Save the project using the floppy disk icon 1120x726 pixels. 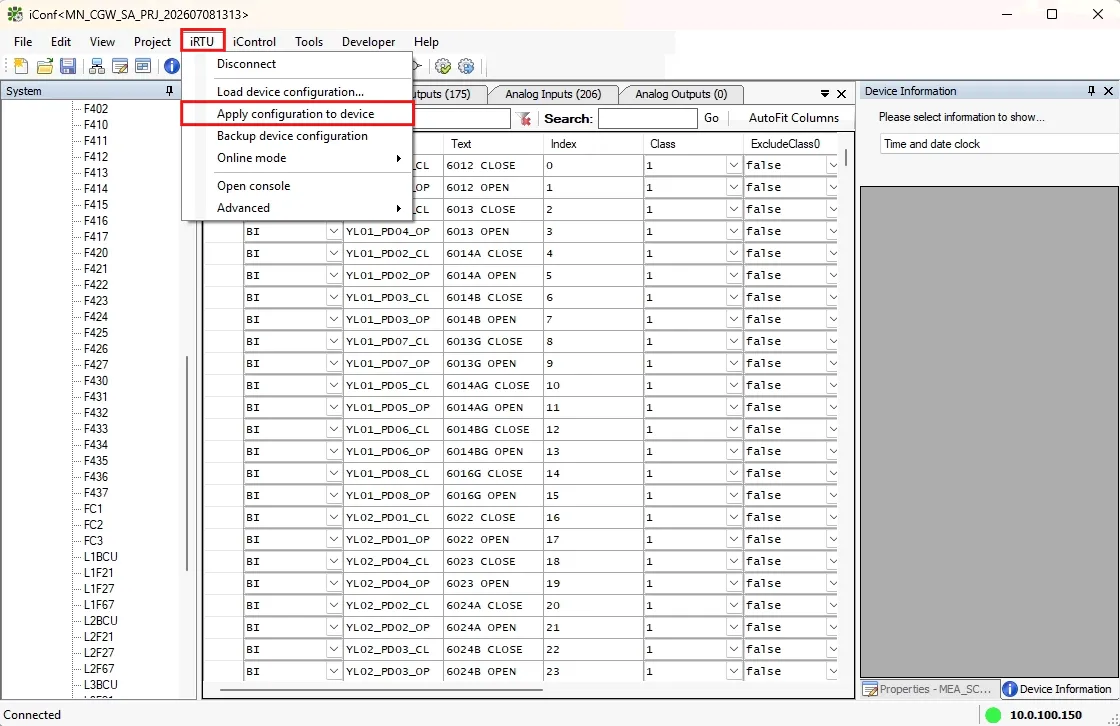[x=68, y=66]
